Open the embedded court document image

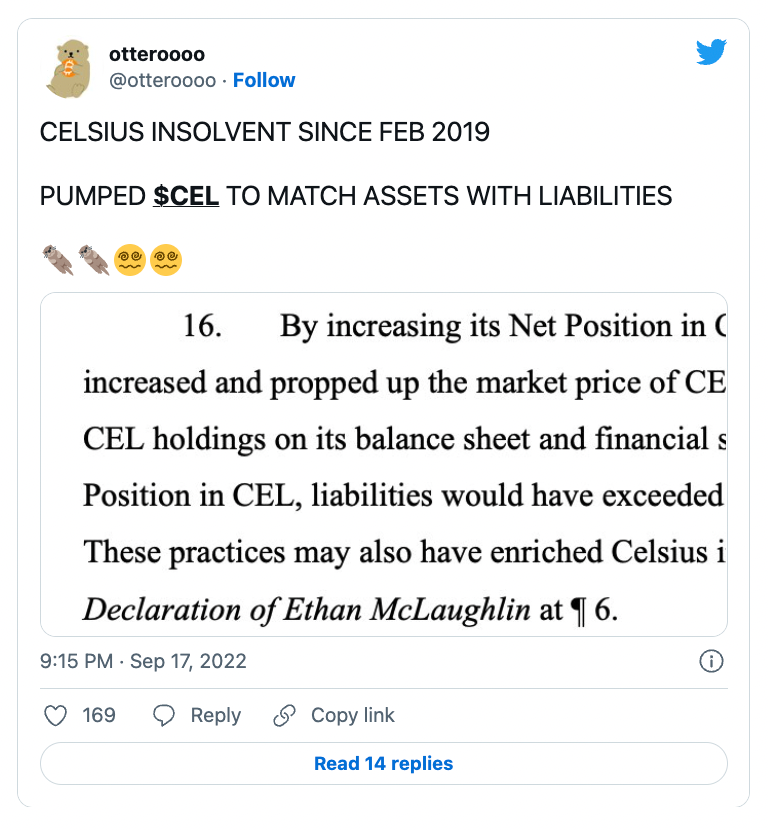[384, 464]
